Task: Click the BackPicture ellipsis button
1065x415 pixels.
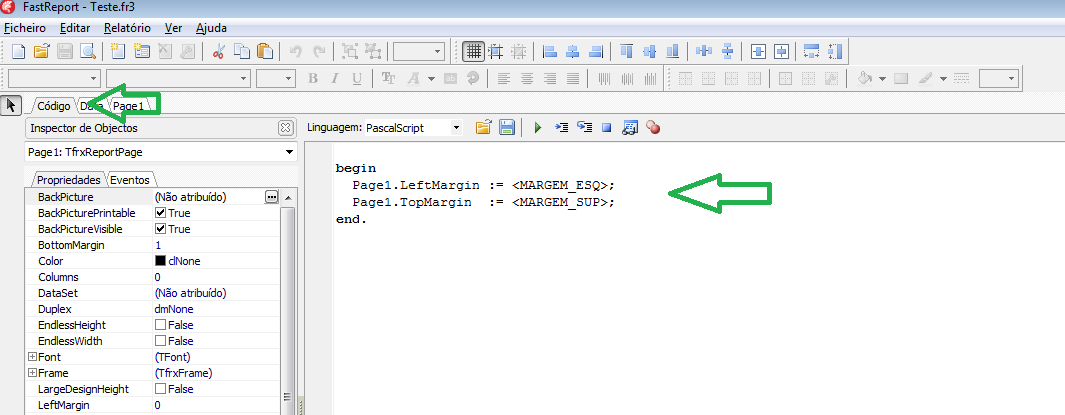Action: (272, 197)
